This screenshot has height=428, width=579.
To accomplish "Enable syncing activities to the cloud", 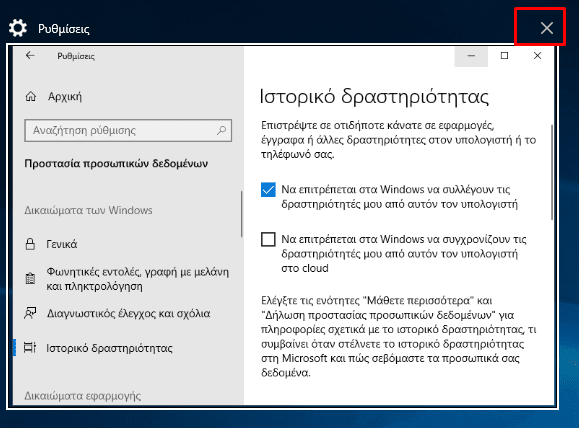I will click(268, 239).
